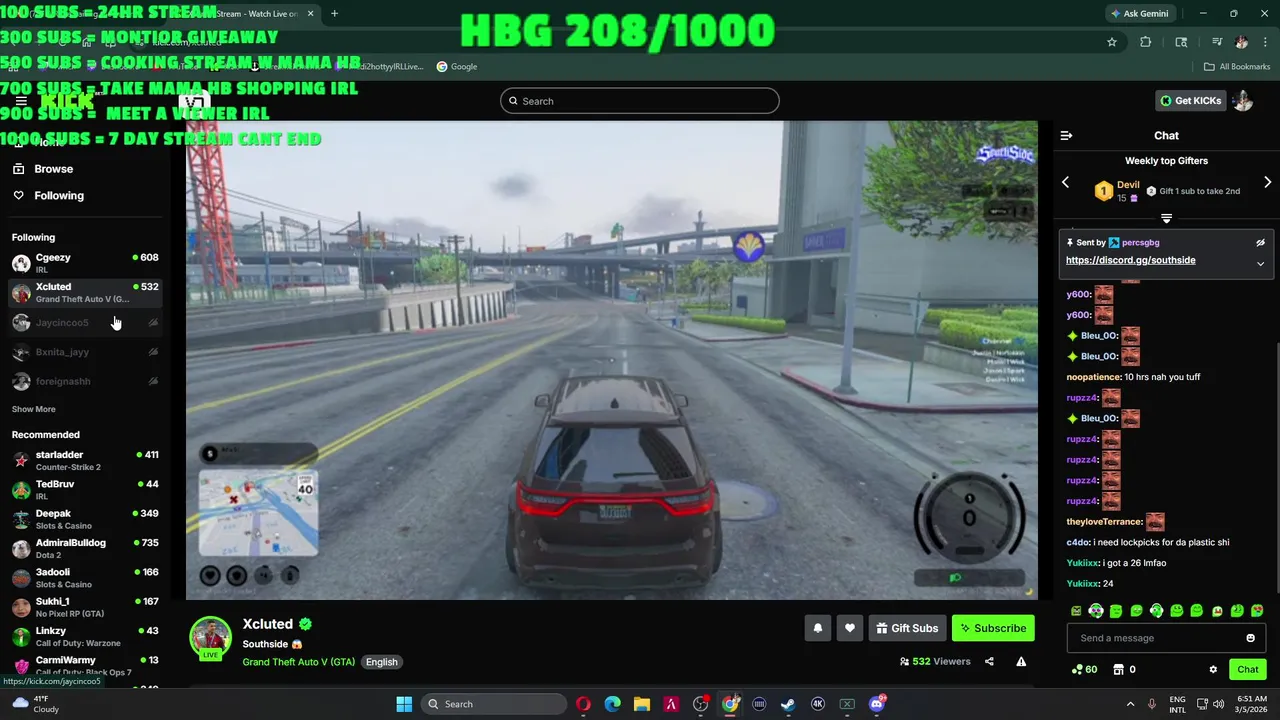Click the Windows Start button

pyautogui.click(x=404, y=704)
